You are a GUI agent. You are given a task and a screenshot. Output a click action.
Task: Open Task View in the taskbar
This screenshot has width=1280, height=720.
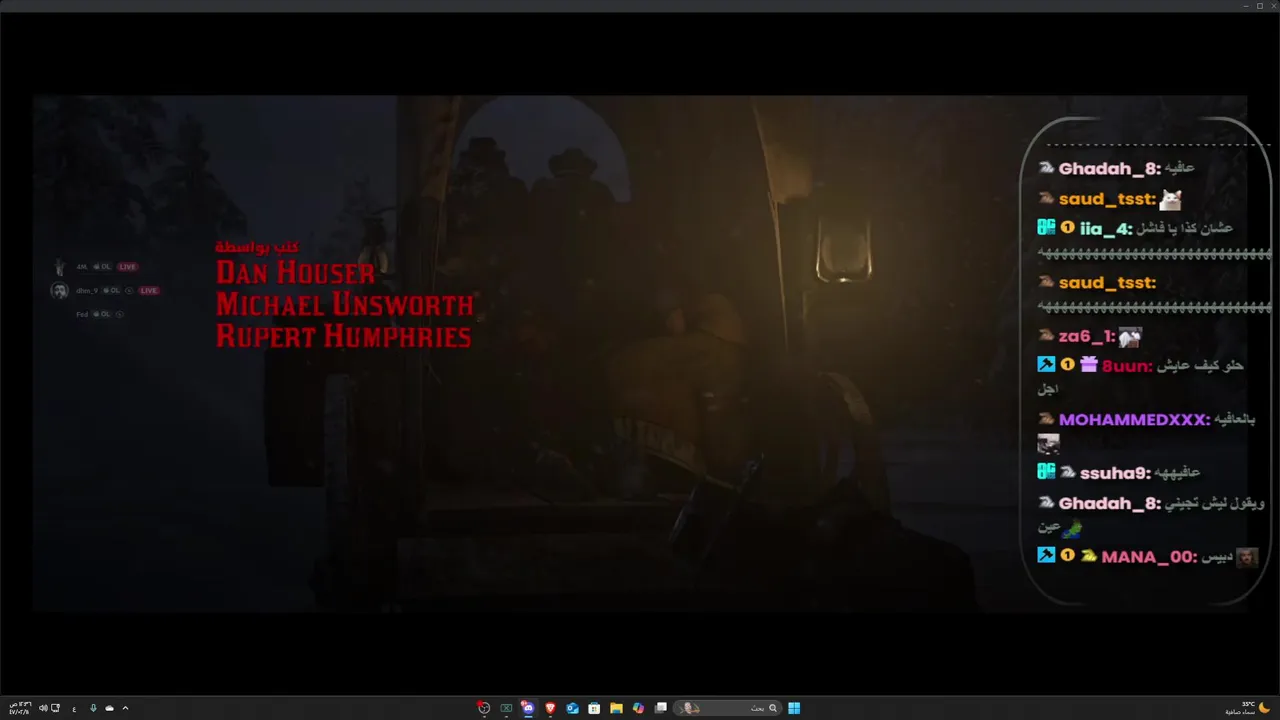(x=660, y=708)
